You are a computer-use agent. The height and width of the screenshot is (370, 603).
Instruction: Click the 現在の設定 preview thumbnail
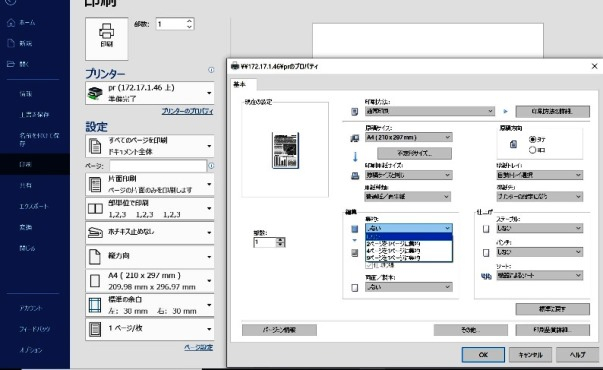point(285,150)
